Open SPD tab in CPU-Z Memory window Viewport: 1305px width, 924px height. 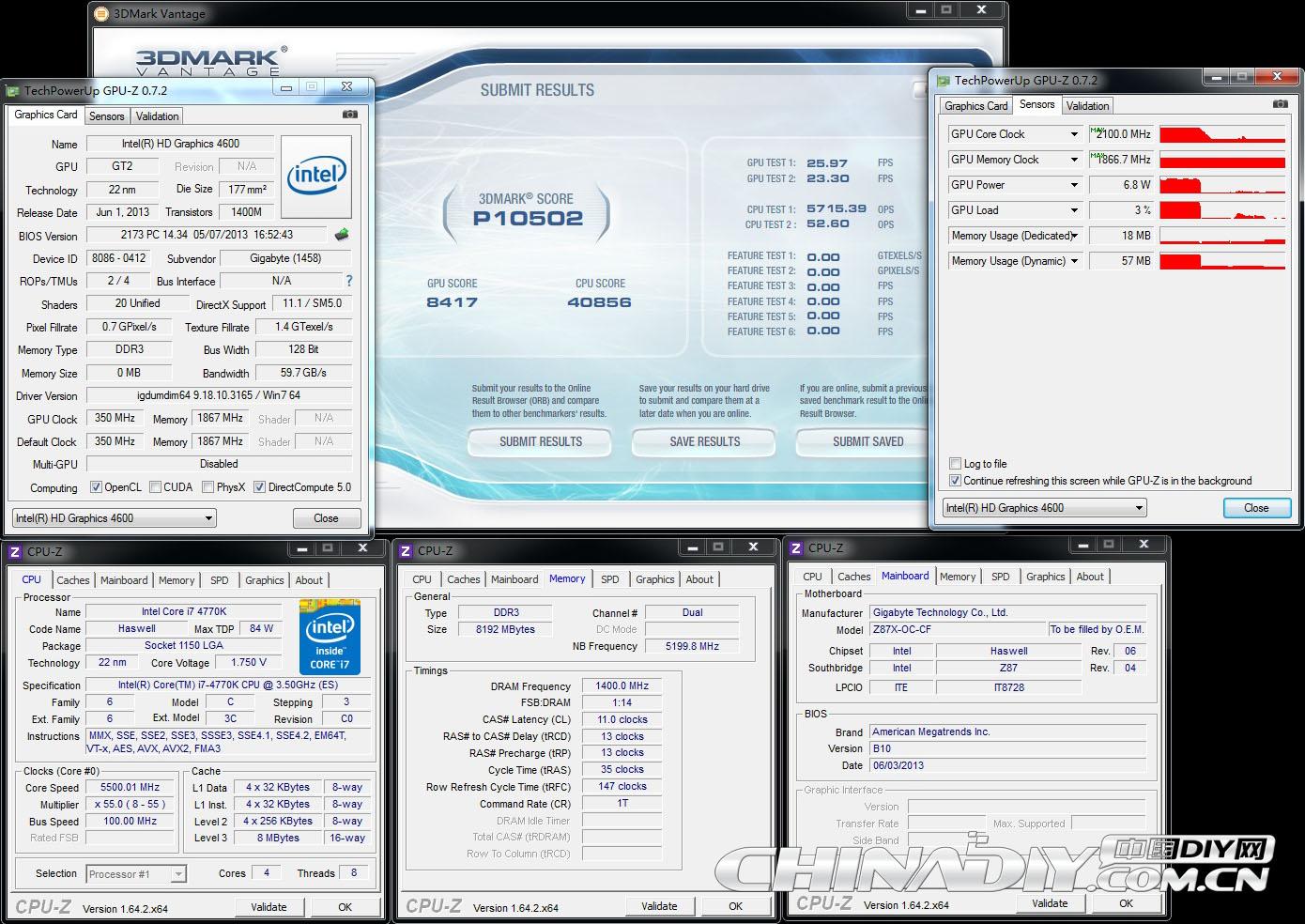[x=610, y=579]
